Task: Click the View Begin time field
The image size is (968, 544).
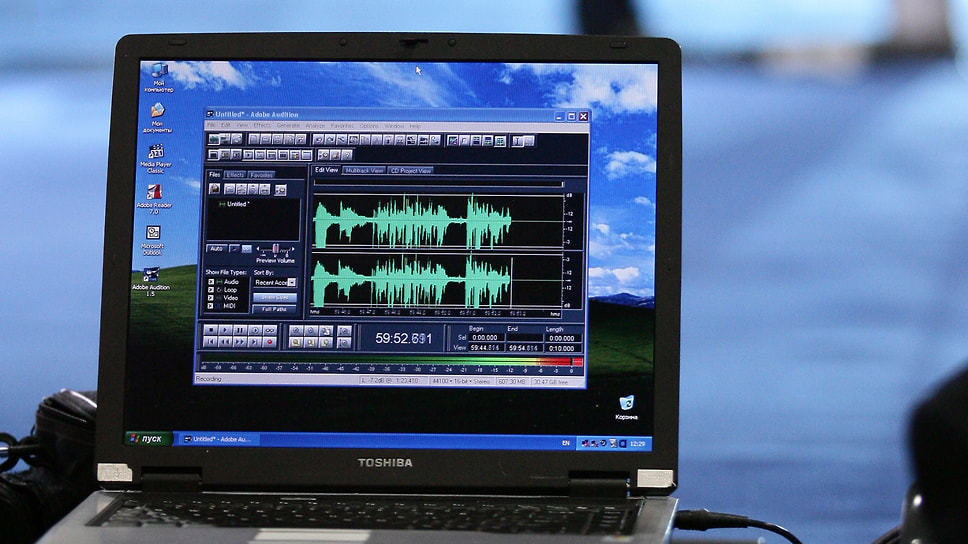Action: [x=485, y=348]
